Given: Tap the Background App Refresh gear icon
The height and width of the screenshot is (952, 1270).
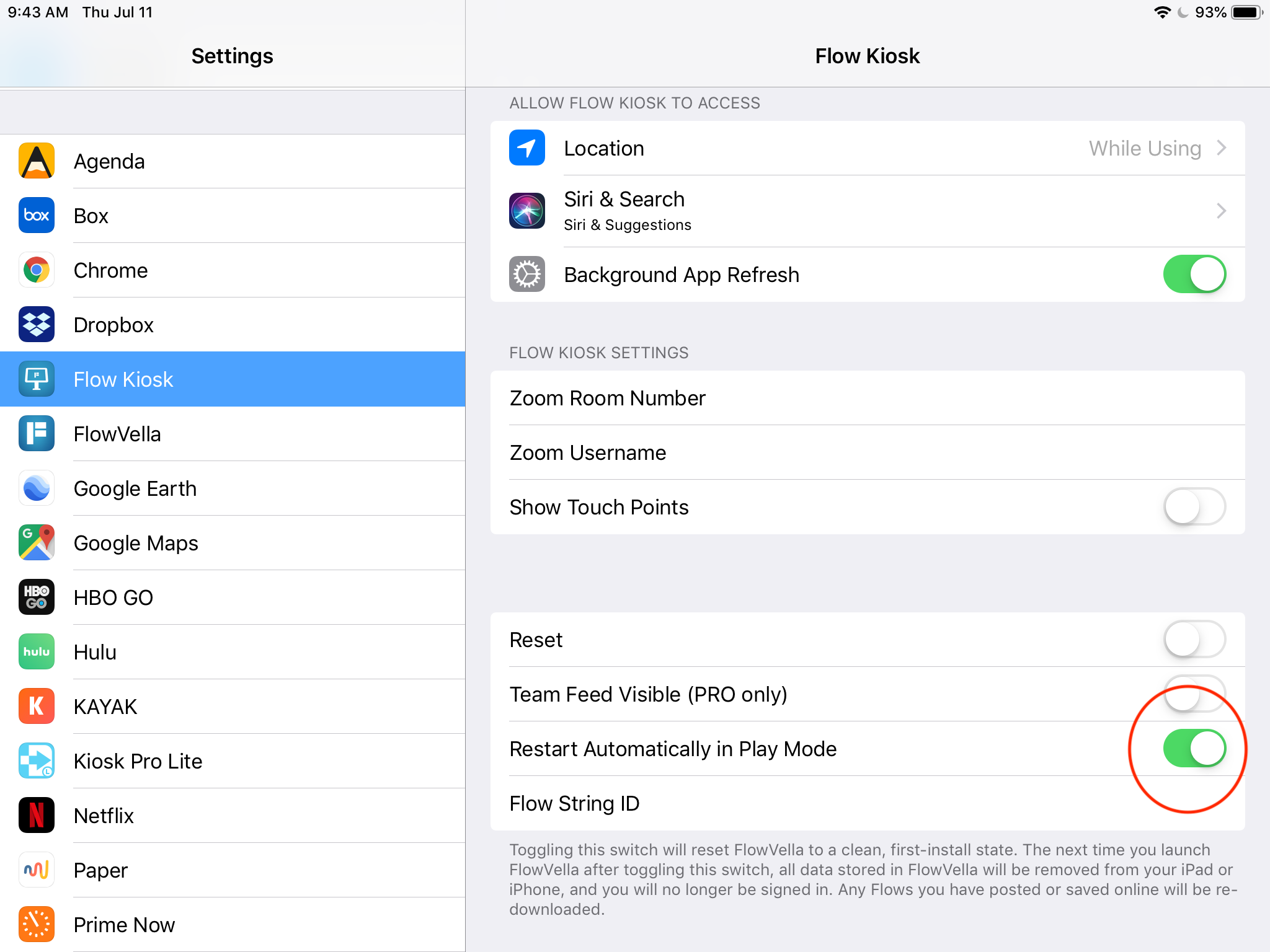Looking at the screenshot, I should [527, 274].
